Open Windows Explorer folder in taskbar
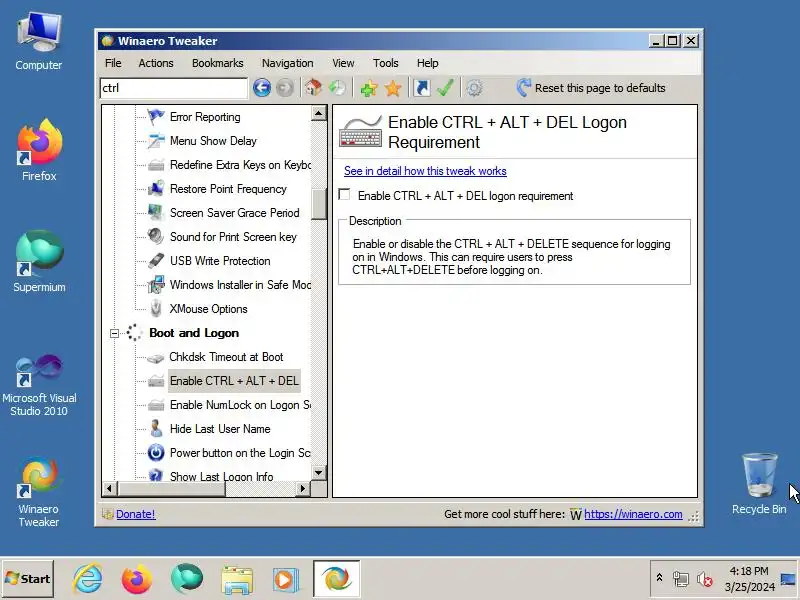Image resolution: width=800 pixels, height=600 pixels. [237, 579]
